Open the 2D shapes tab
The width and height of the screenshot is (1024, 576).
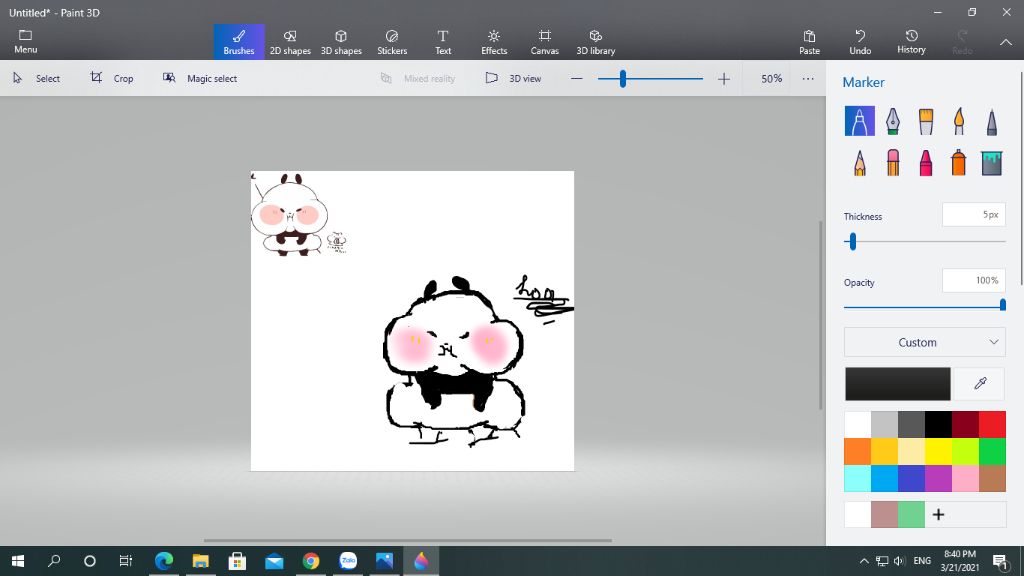click(290, 42)
